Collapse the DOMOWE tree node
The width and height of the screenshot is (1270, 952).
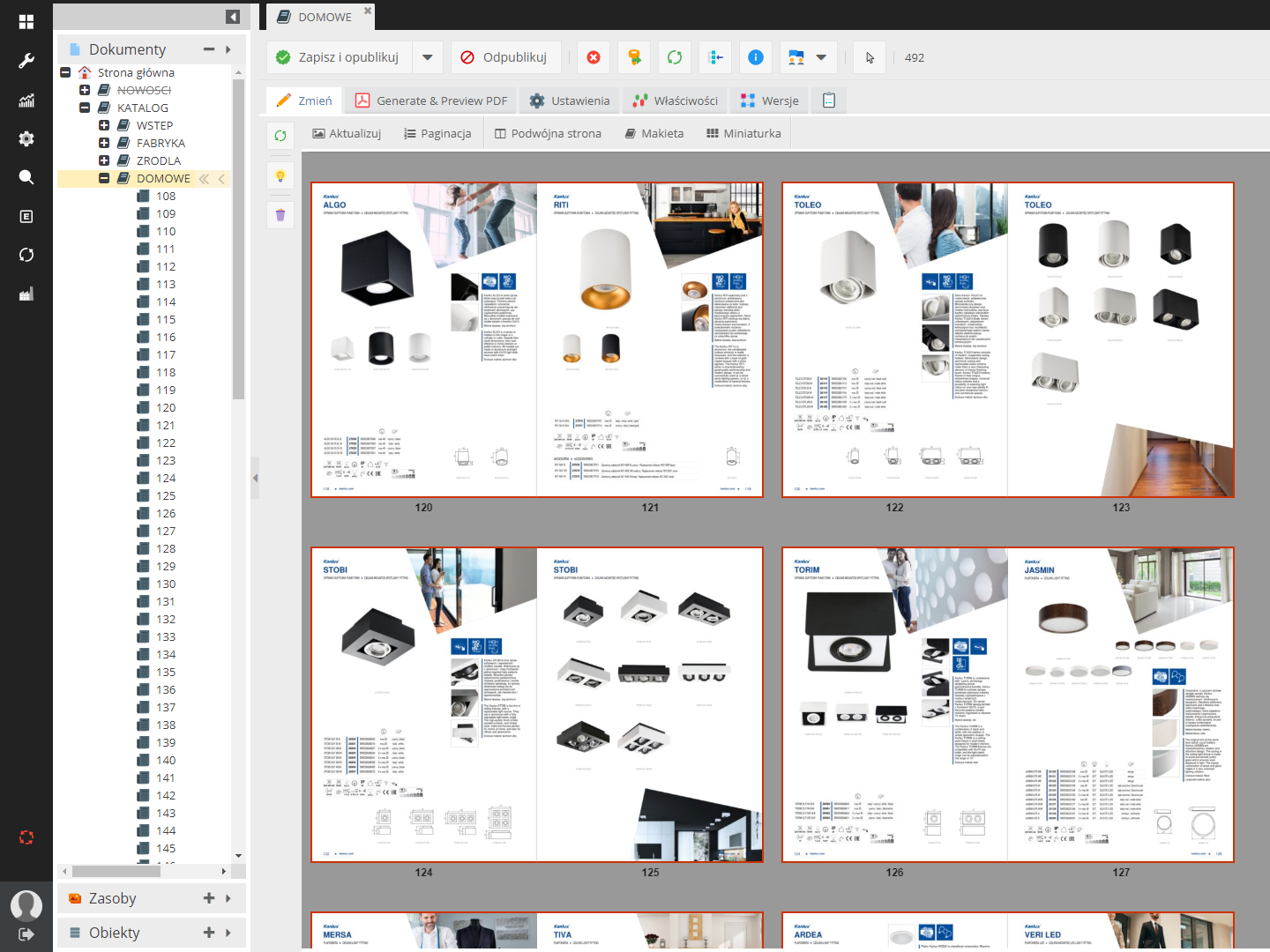point(104,178)
